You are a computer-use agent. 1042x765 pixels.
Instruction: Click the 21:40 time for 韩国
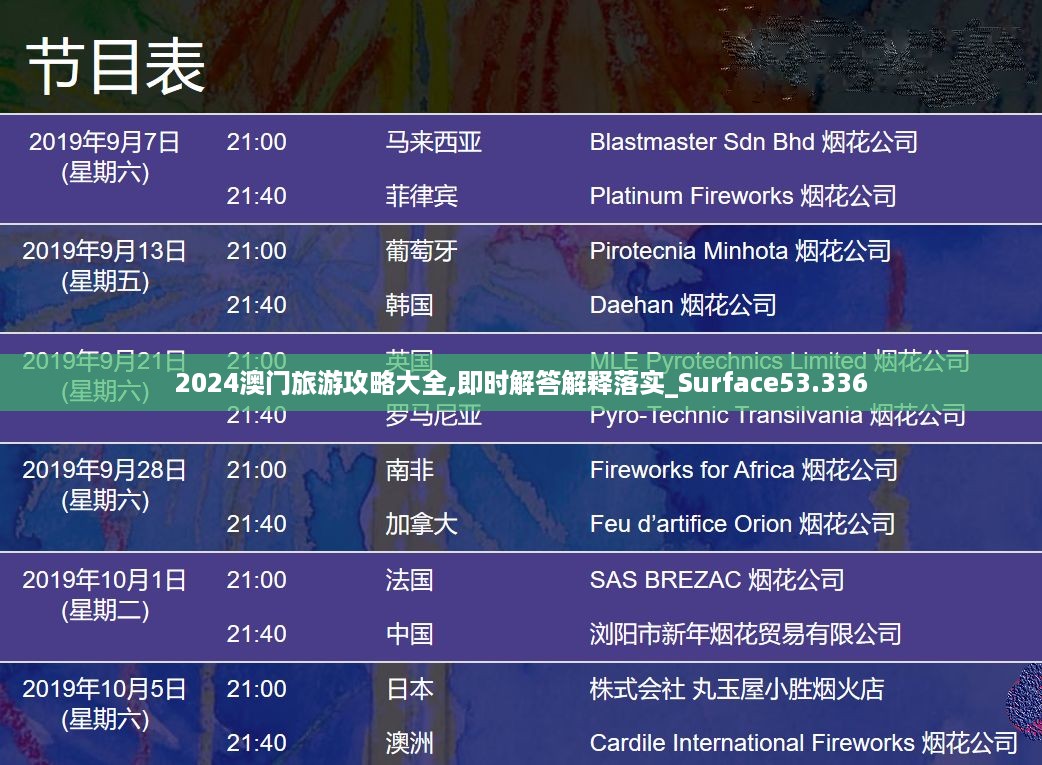click(257, 304)
